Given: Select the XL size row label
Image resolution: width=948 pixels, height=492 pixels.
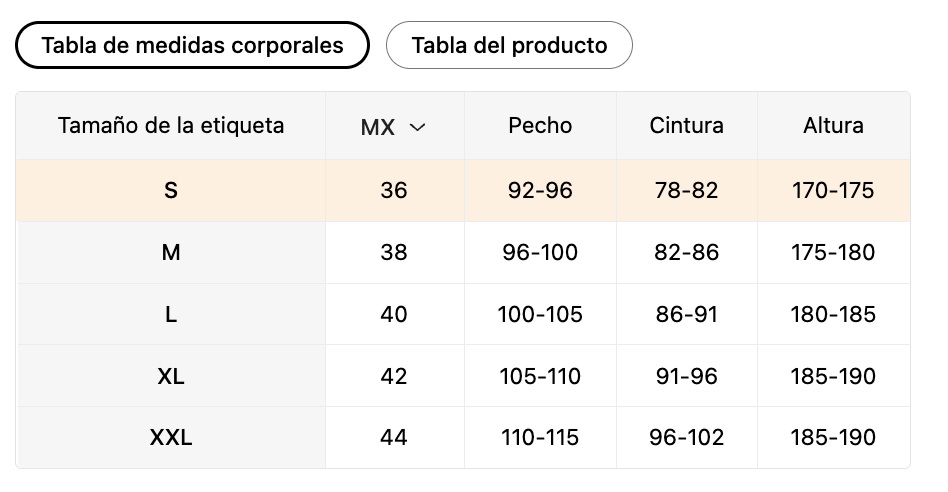Looking at the screenshot, I should 171,377.
